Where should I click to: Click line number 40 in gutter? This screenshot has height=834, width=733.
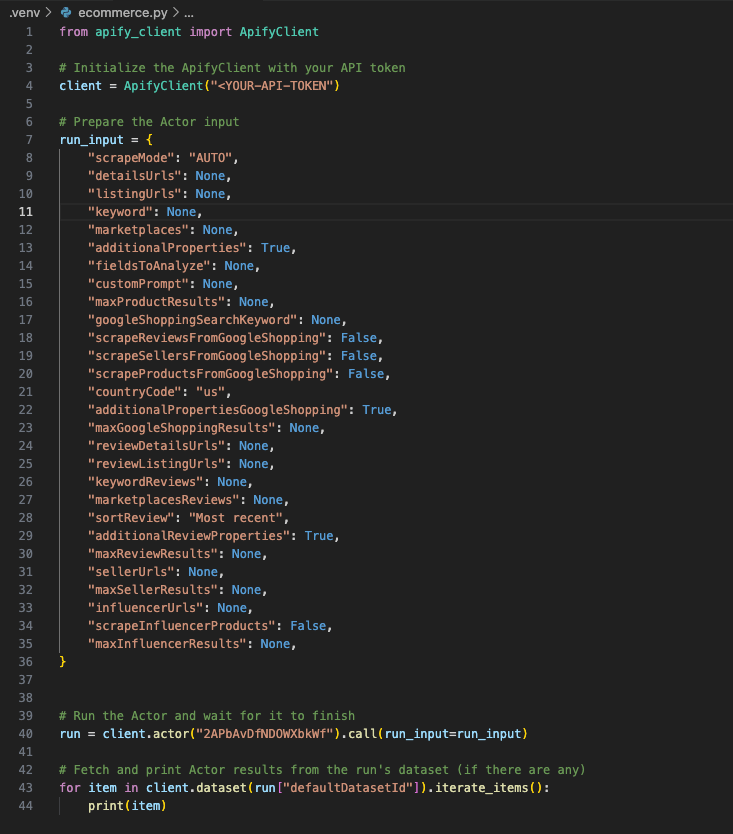click(26, 734)
